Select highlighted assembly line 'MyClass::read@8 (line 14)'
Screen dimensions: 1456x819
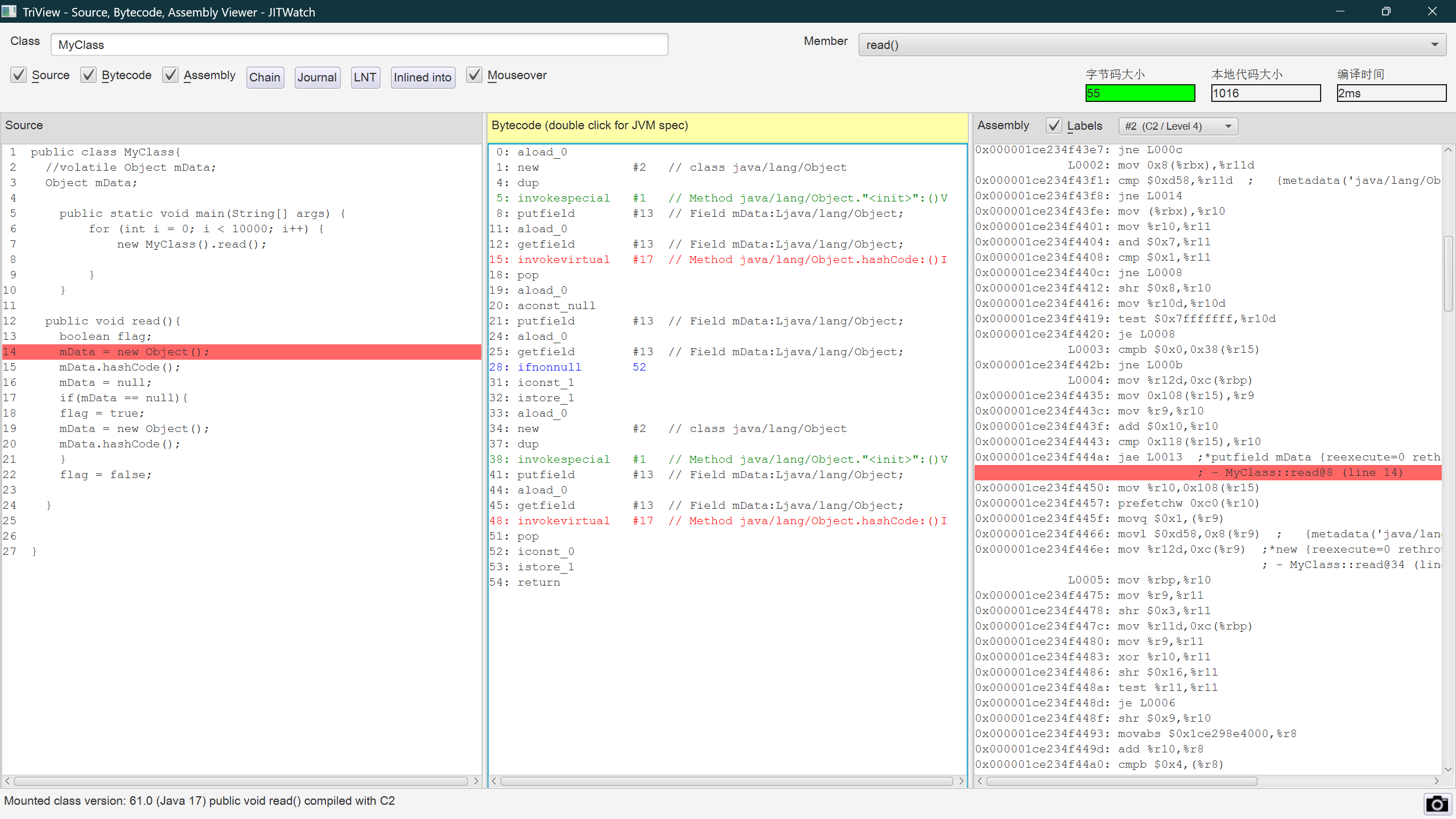point(1208,472)
